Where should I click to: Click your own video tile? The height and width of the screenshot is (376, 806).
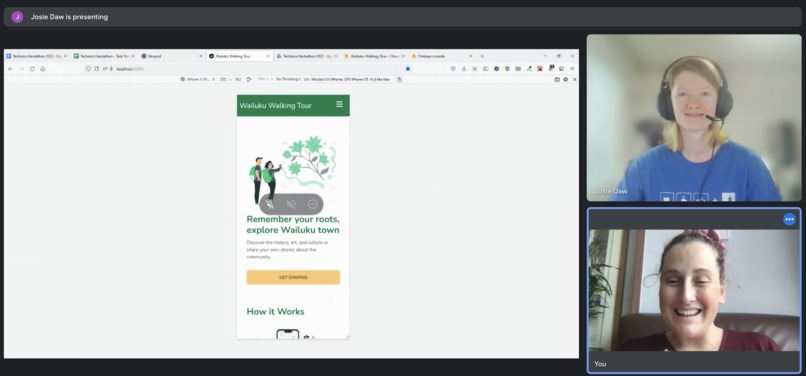[x=693, y=290]
